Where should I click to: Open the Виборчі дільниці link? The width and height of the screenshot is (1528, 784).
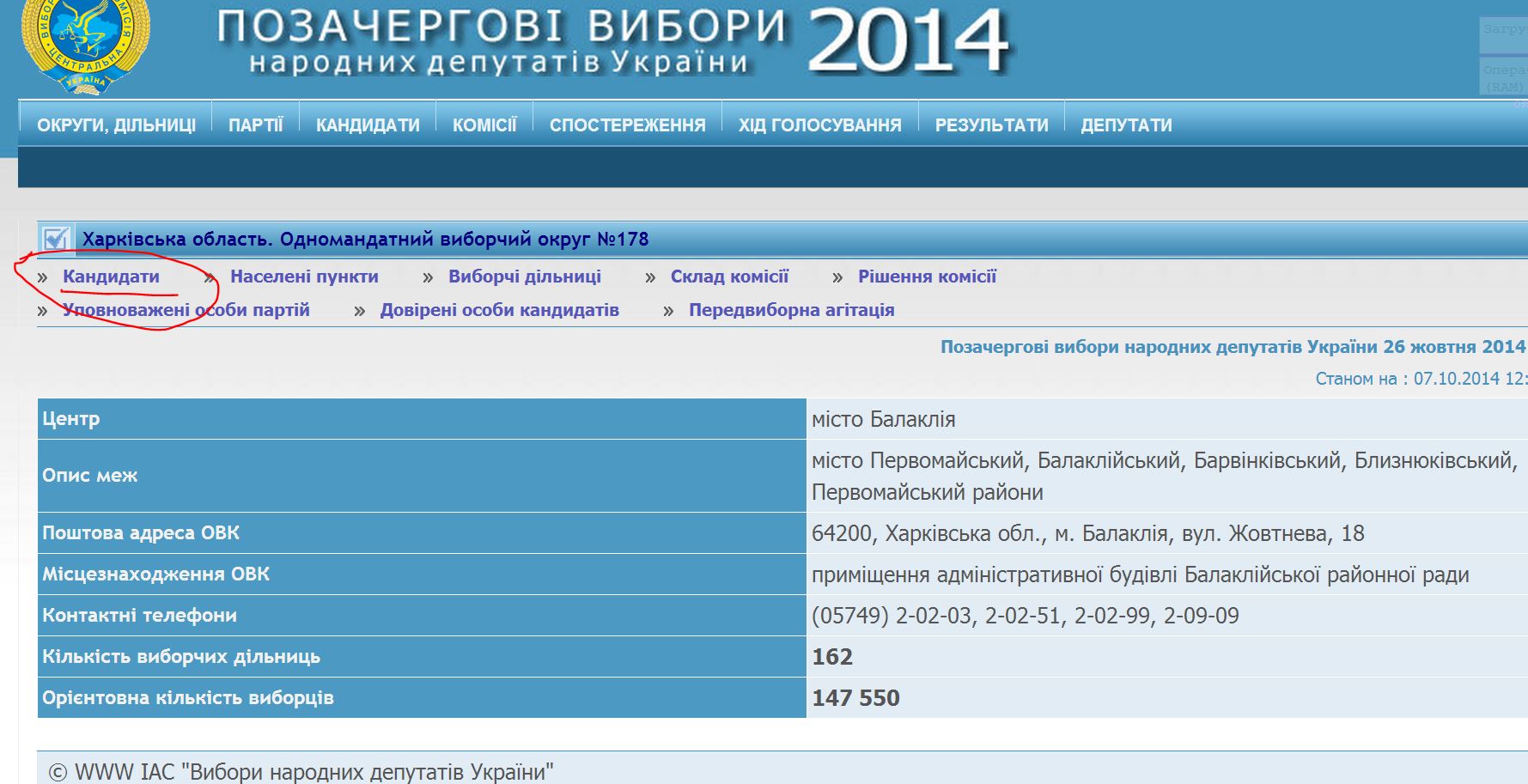point(524,277)
